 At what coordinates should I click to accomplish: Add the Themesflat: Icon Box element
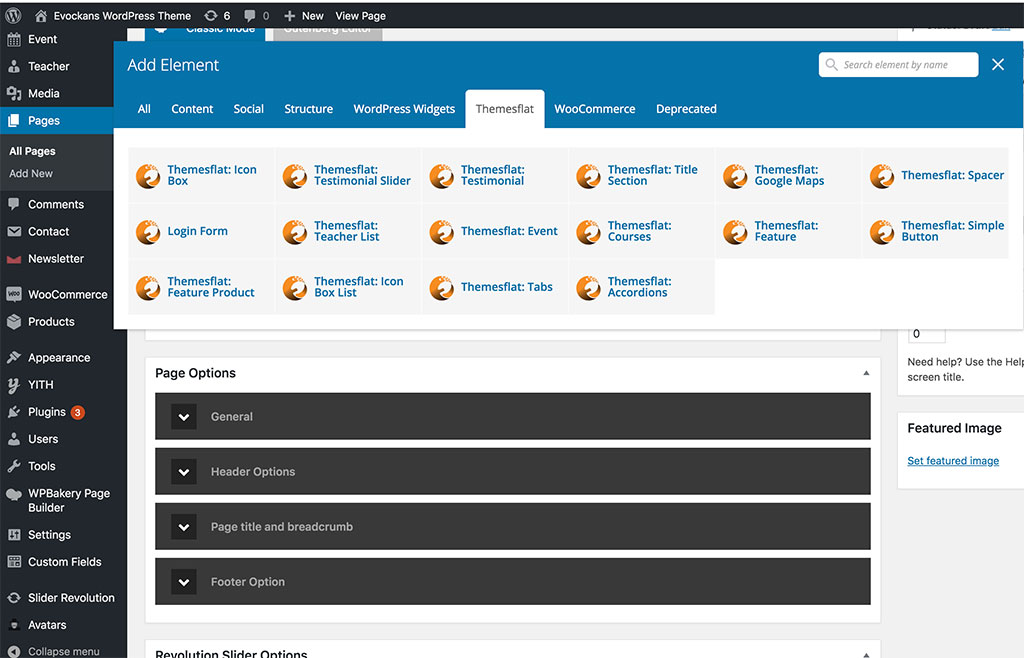tap(201, 176)
